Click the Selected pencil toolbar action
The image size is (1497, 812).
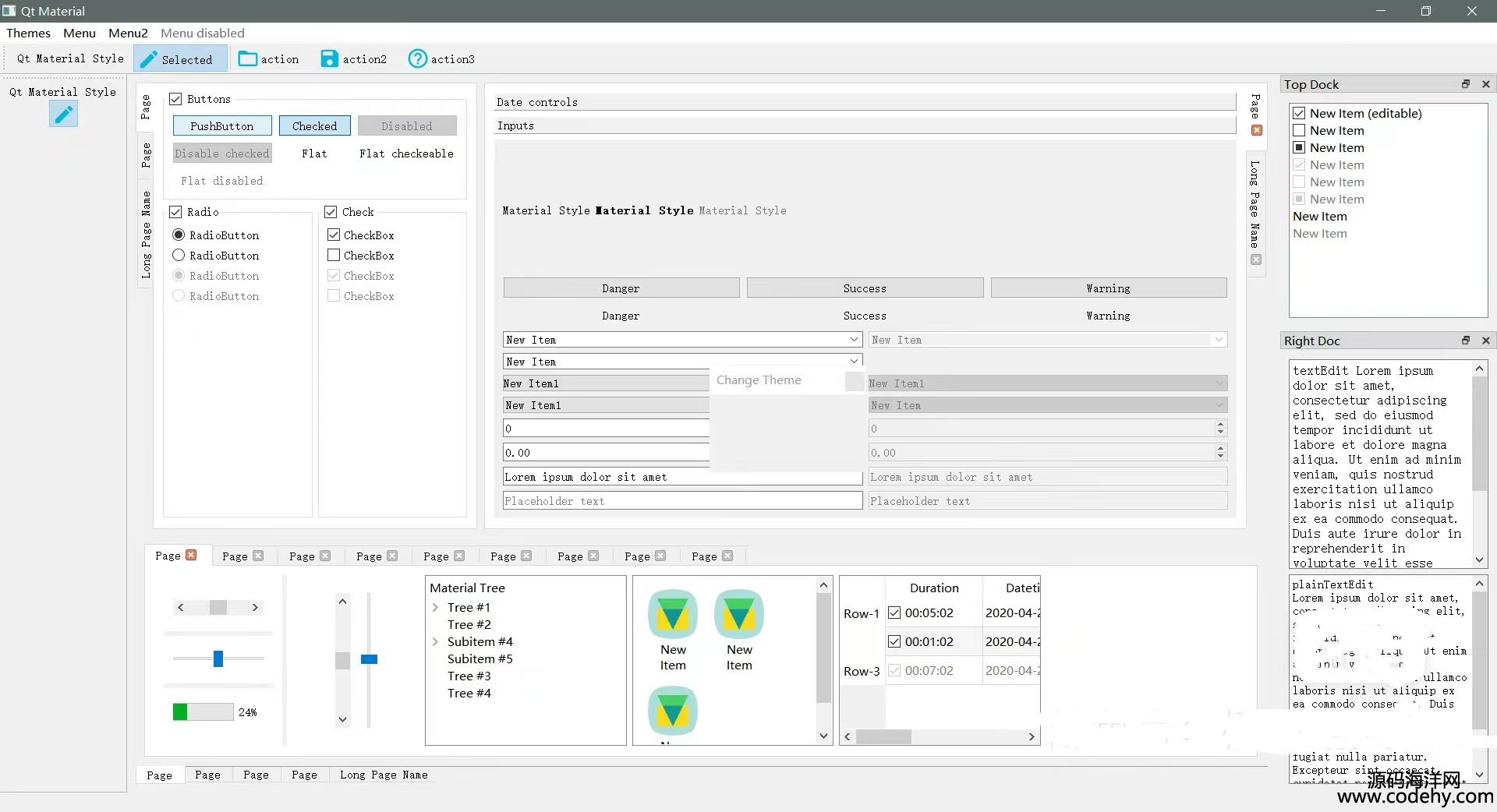[180, 59]
